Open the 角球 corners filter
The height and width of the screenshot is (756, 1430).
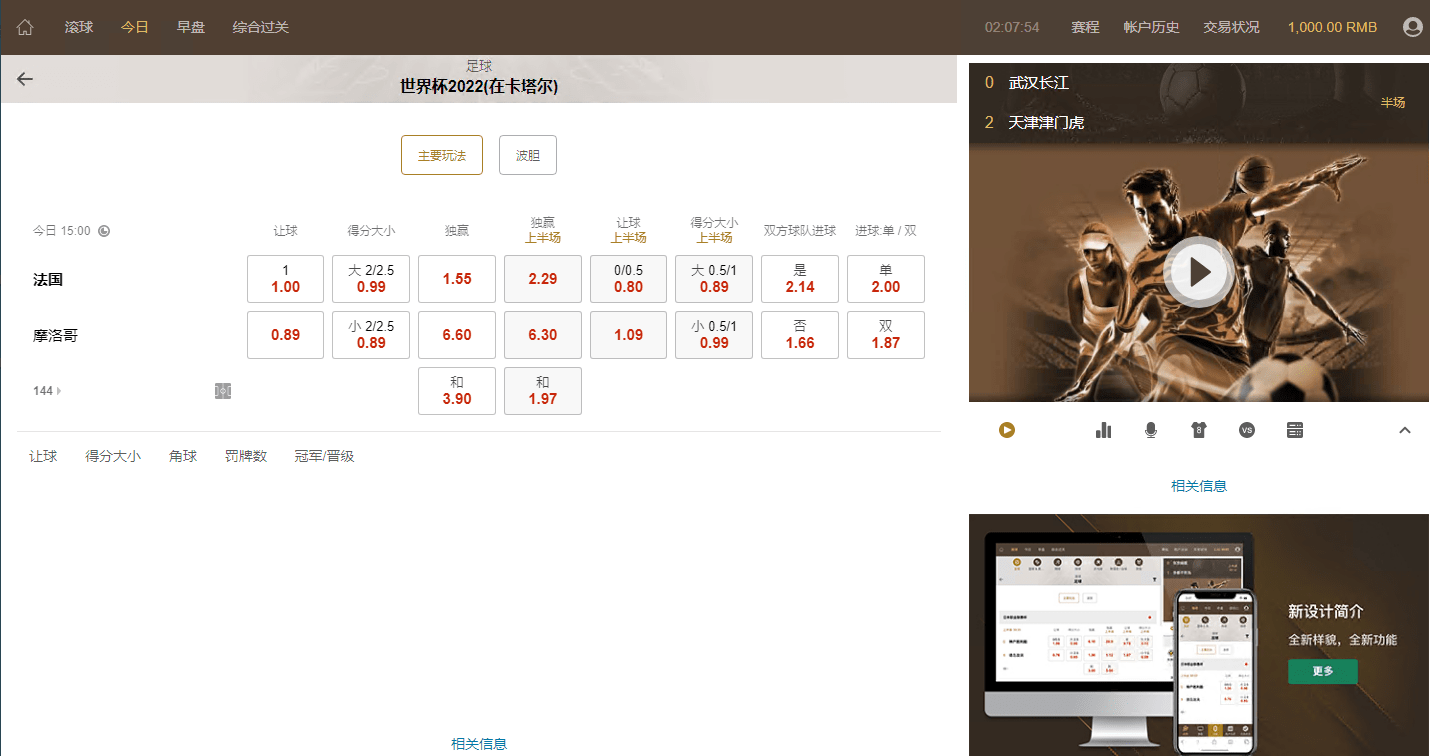tap(183, 456)
